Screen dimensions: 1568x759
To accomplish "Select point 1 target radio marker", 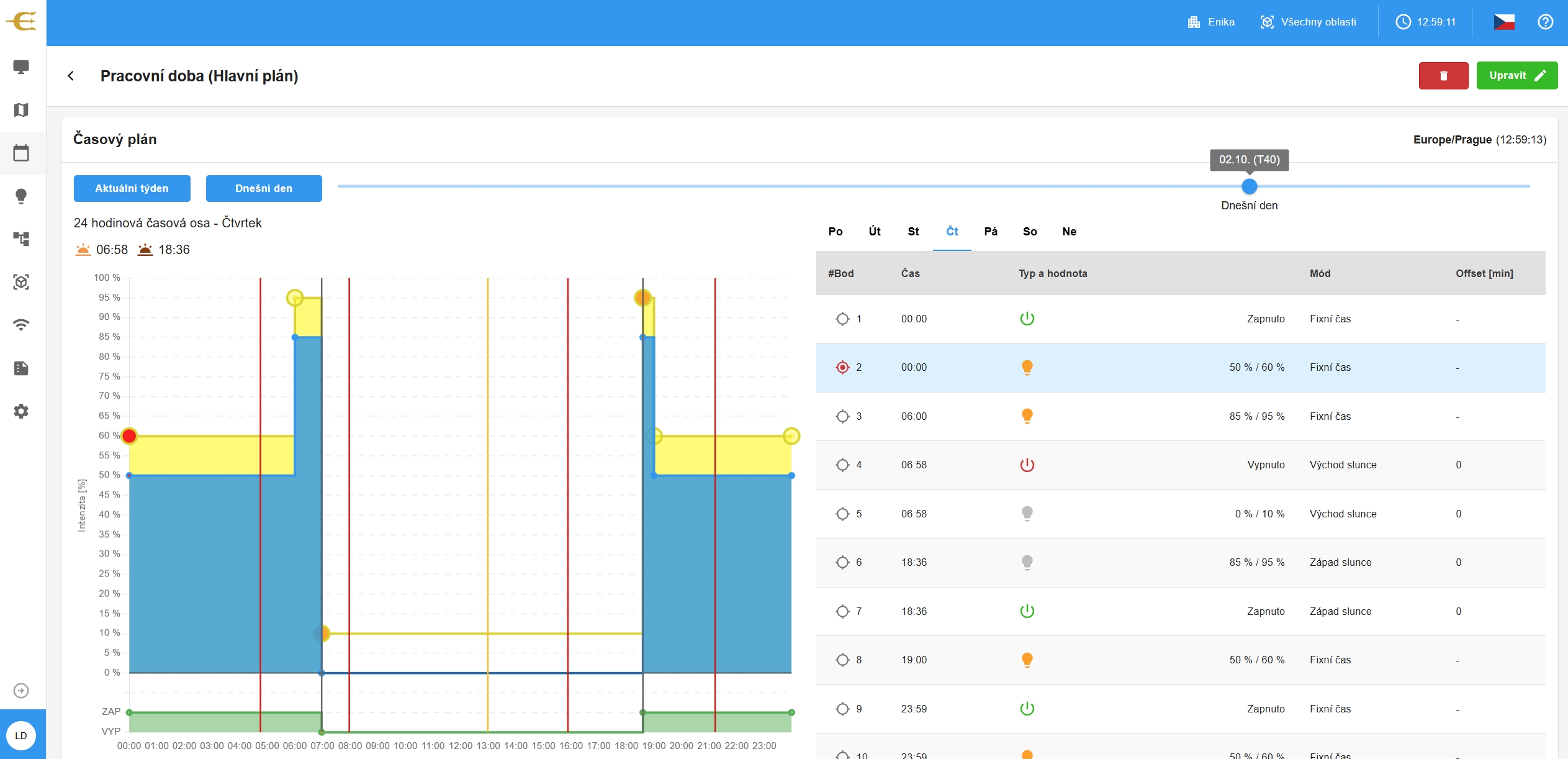I will (842, 319).
